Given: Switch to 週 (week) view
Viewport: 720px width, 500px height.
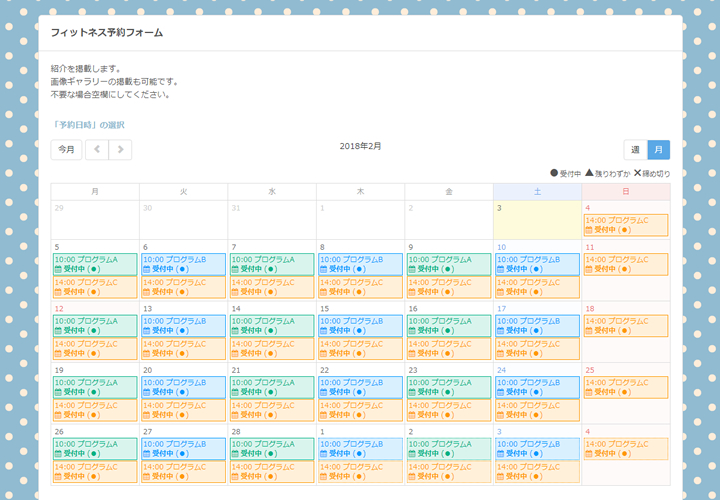Looking at the screenshot, I should click(635, 150).
